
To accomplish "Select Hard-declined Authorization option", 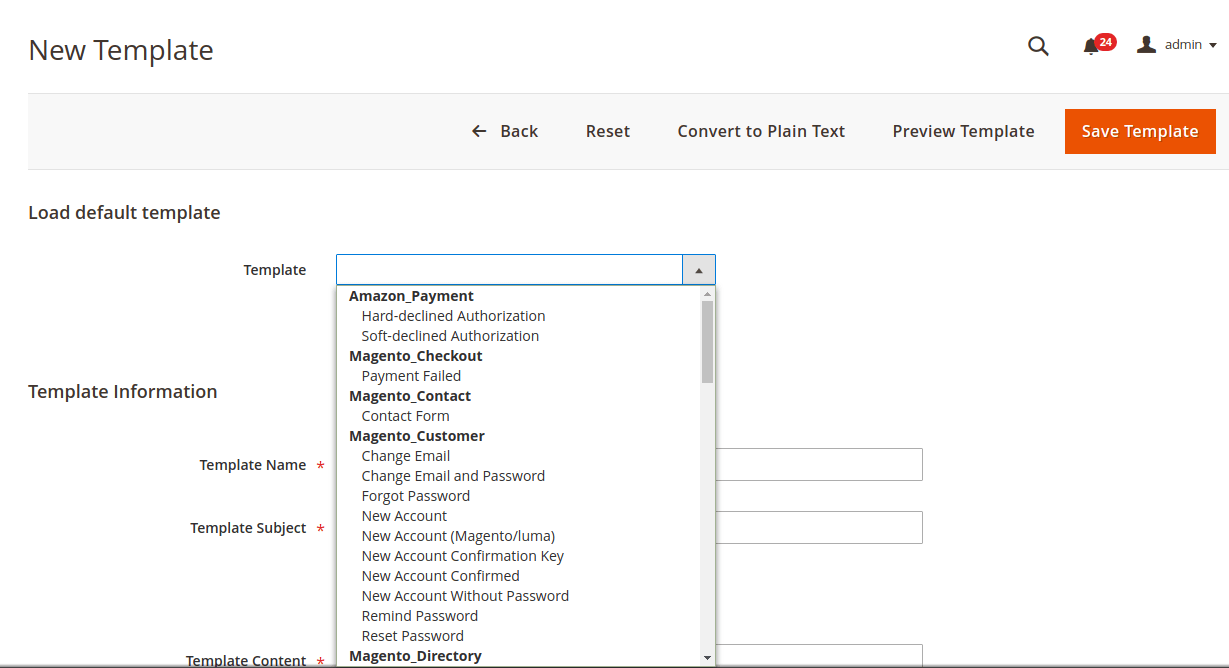I will coord(453,316).
